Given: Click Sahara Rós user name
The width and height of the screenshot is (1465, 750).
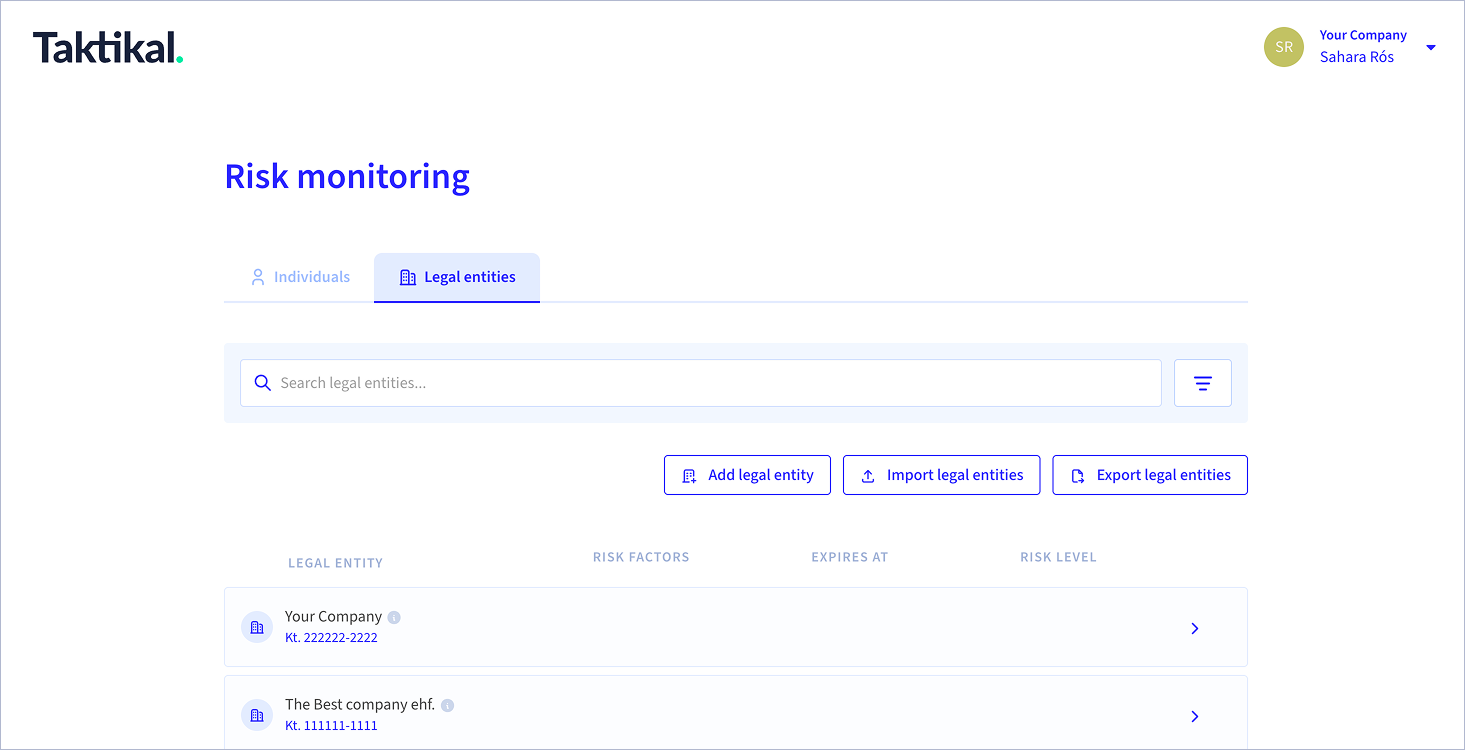Looking at the screenshot, I should (x=1356, y=57).
